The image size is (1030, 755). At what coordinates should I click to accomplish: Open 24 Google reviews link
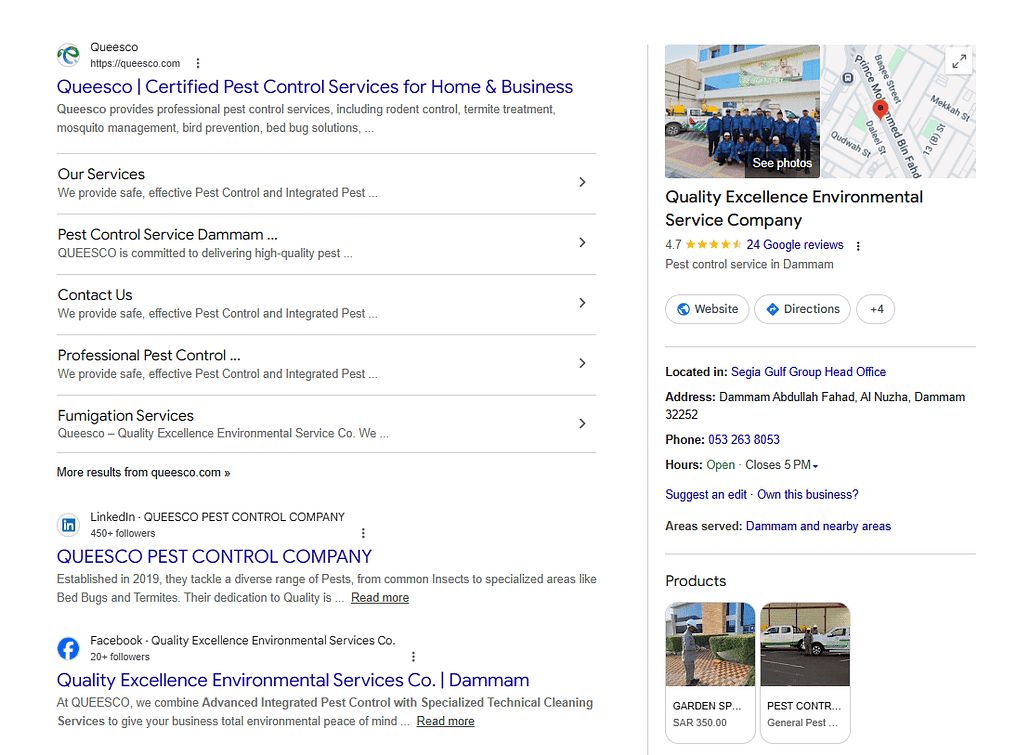[795, 244]
